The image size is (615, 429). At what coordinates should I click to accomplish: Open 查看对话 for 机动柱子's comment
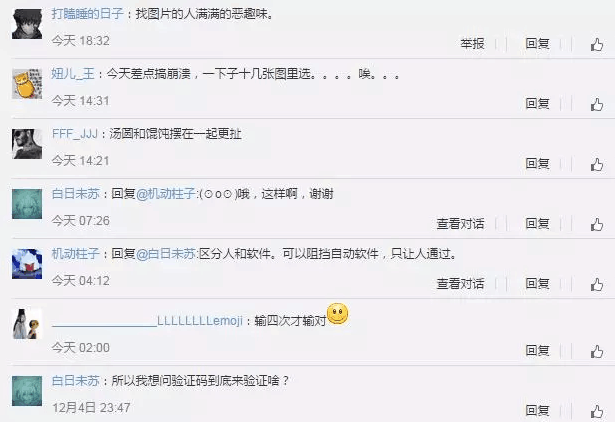[x=460, y=284]
